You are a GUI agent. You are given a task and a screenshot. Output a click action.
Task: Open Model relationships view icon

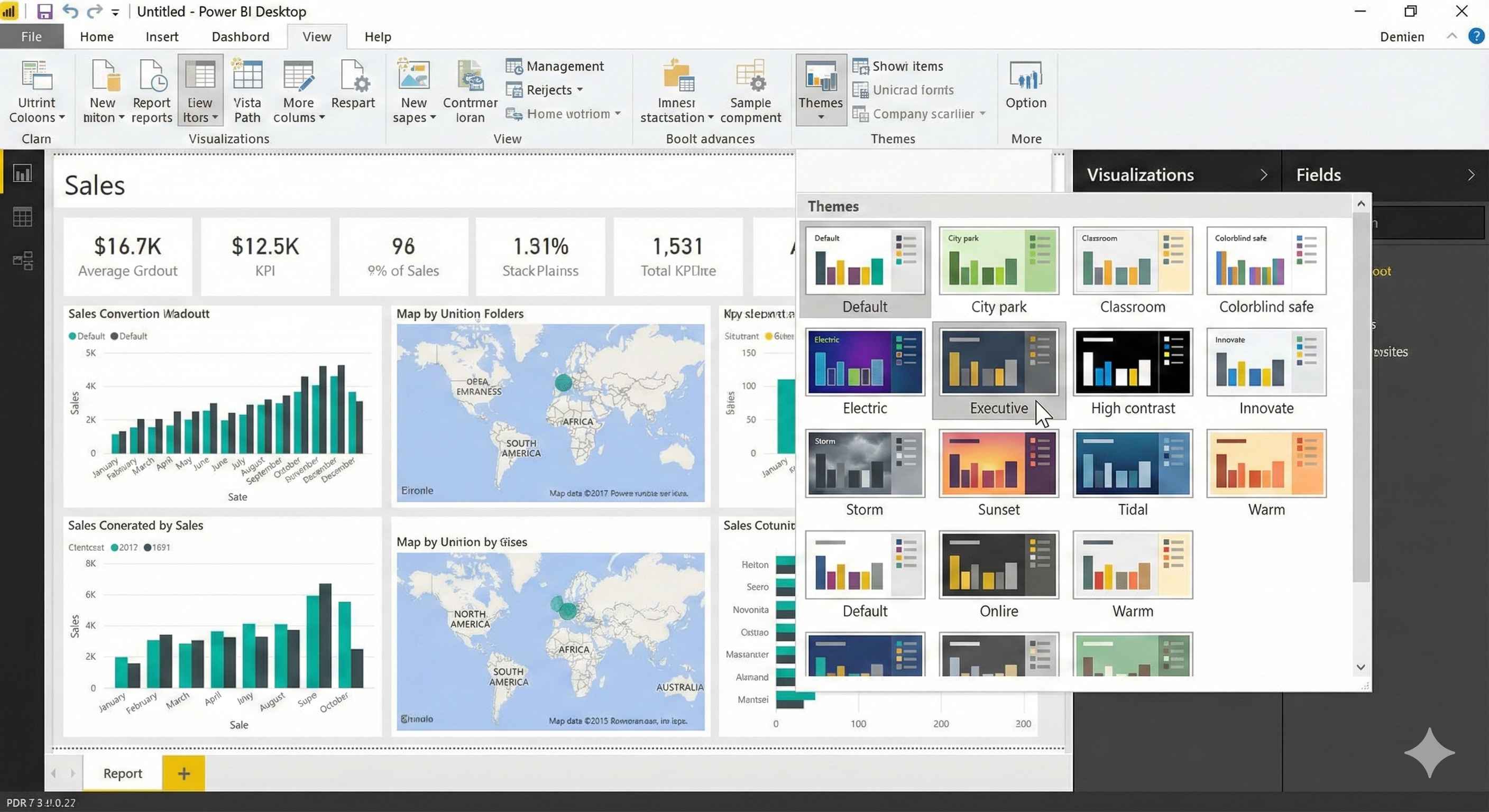point(23,261)
